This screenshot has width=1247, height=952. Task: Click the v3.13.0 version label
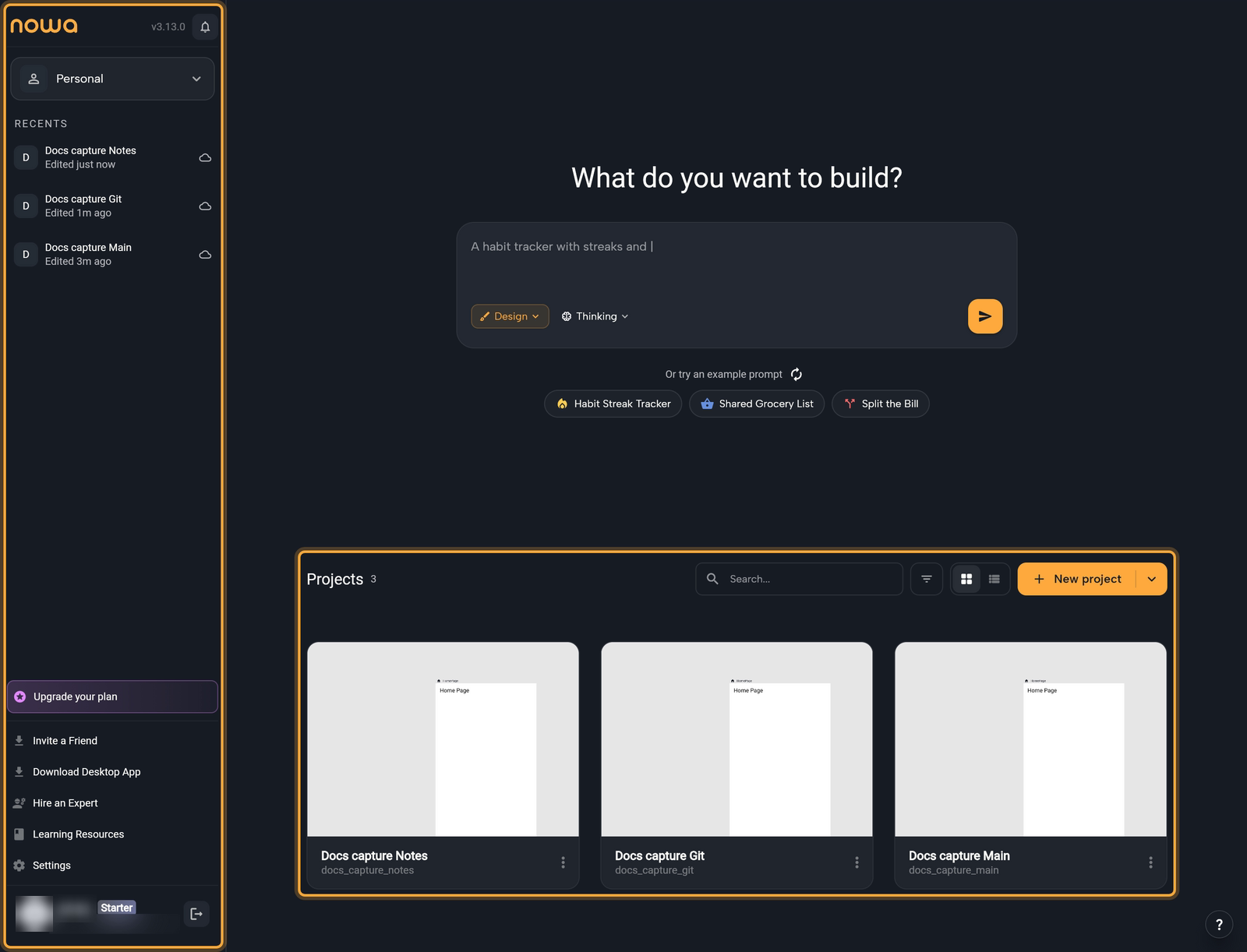coord(168,26)
